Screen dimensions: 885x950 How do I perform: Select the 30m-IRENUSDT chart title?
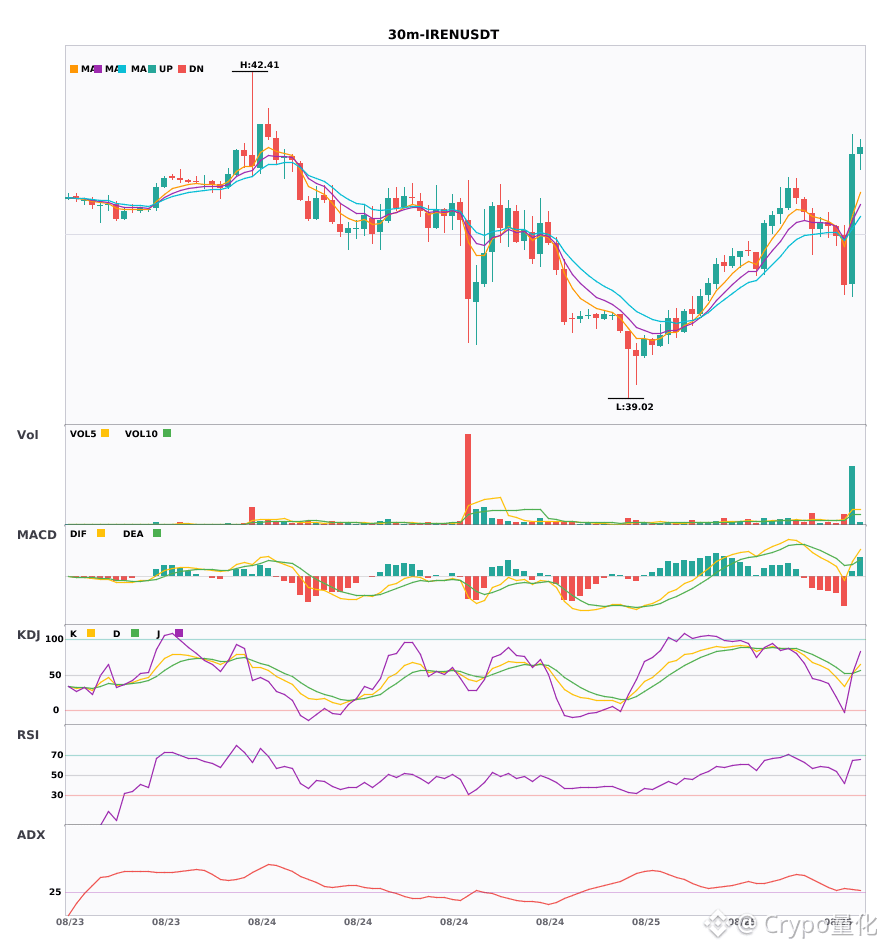(443, 35)
